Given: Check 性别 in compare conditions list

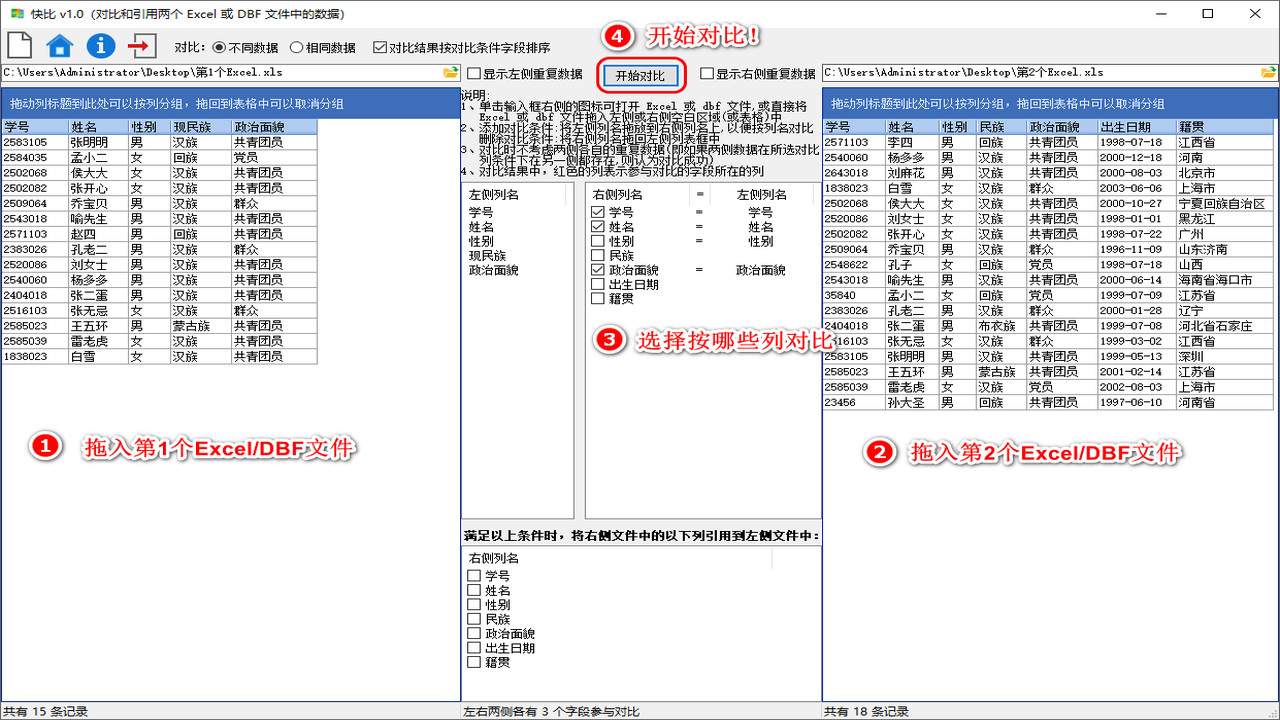Looking at the screenshot, I should tap(598, 241).
